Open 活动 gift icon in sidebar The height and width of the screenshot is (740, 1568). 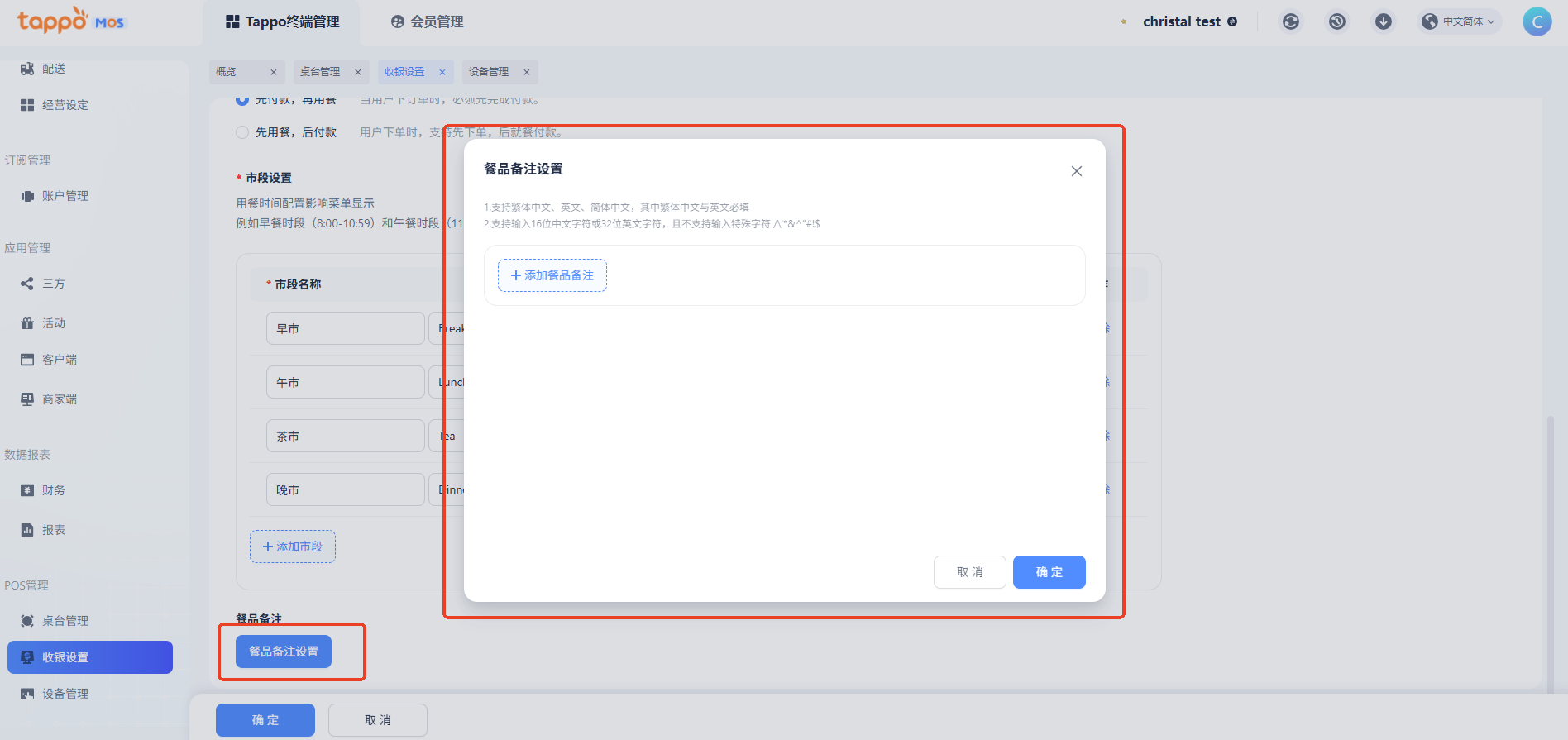click(x=27, y=323)
